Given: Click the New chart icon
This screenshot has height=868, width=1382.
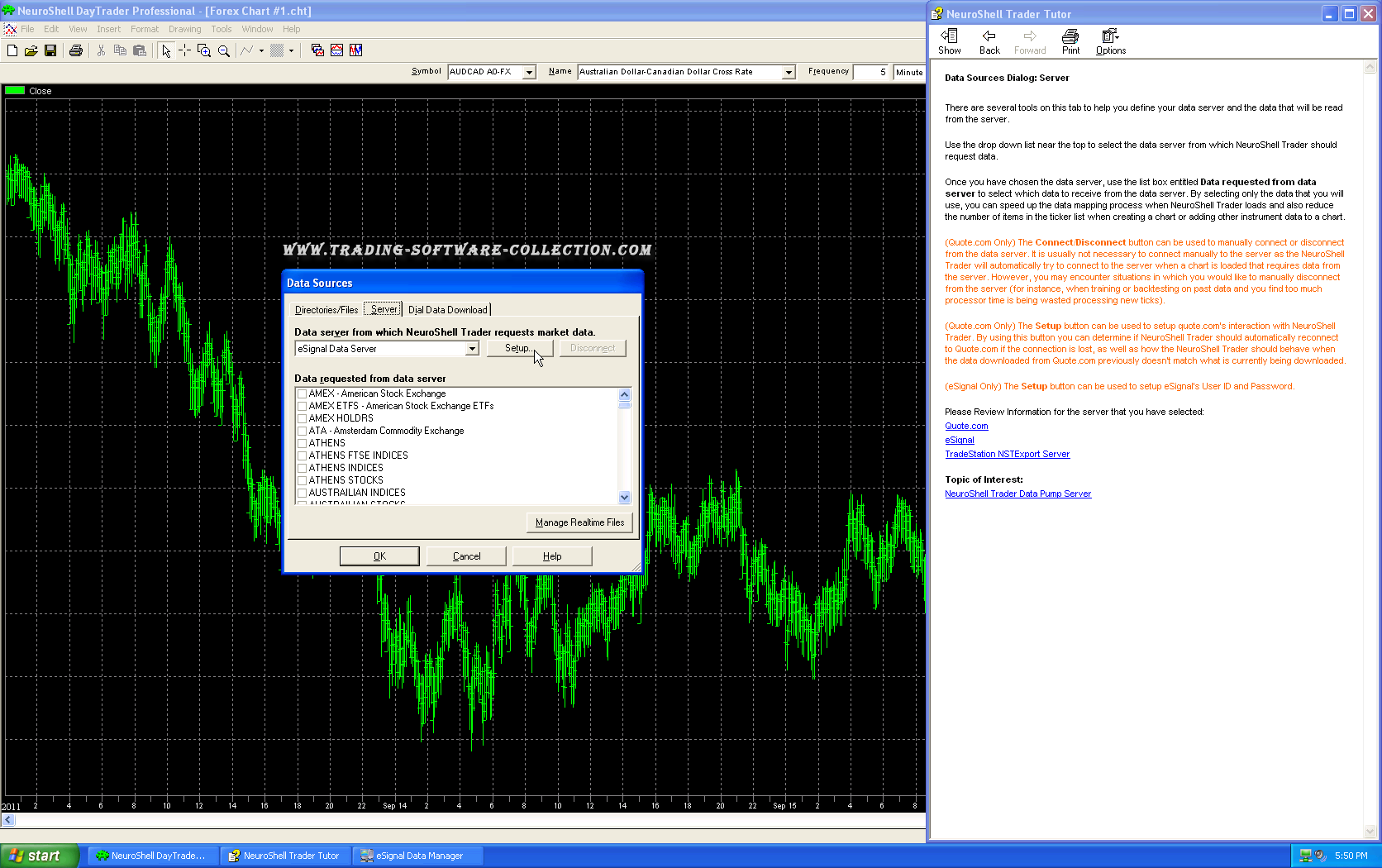Looking at the screenshot, I should click(x=12, y=50).
